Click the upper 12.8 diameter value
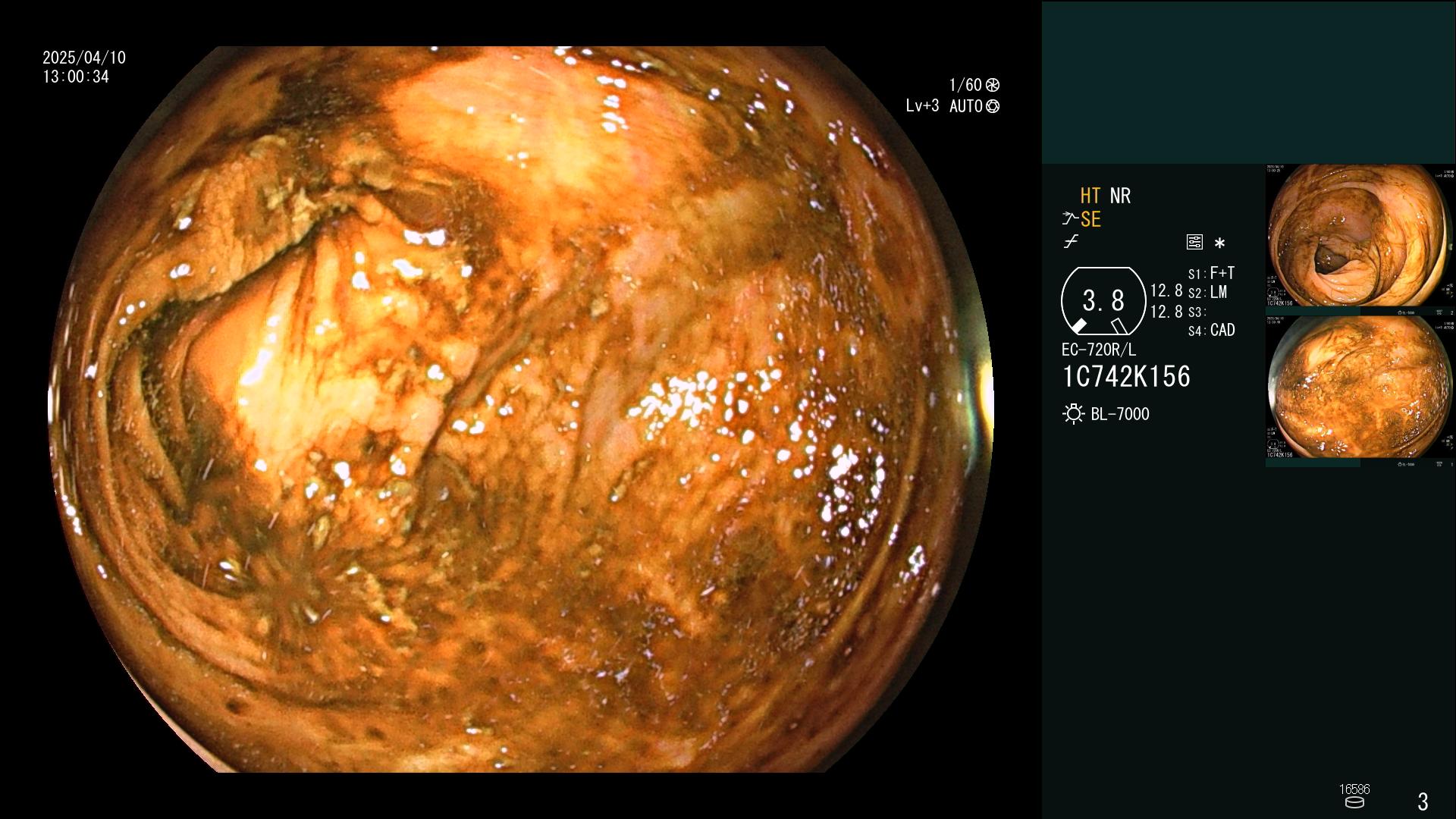The width and height of the screenshot is (1456, 819). pyautogui.click(x=1166, y=291)
